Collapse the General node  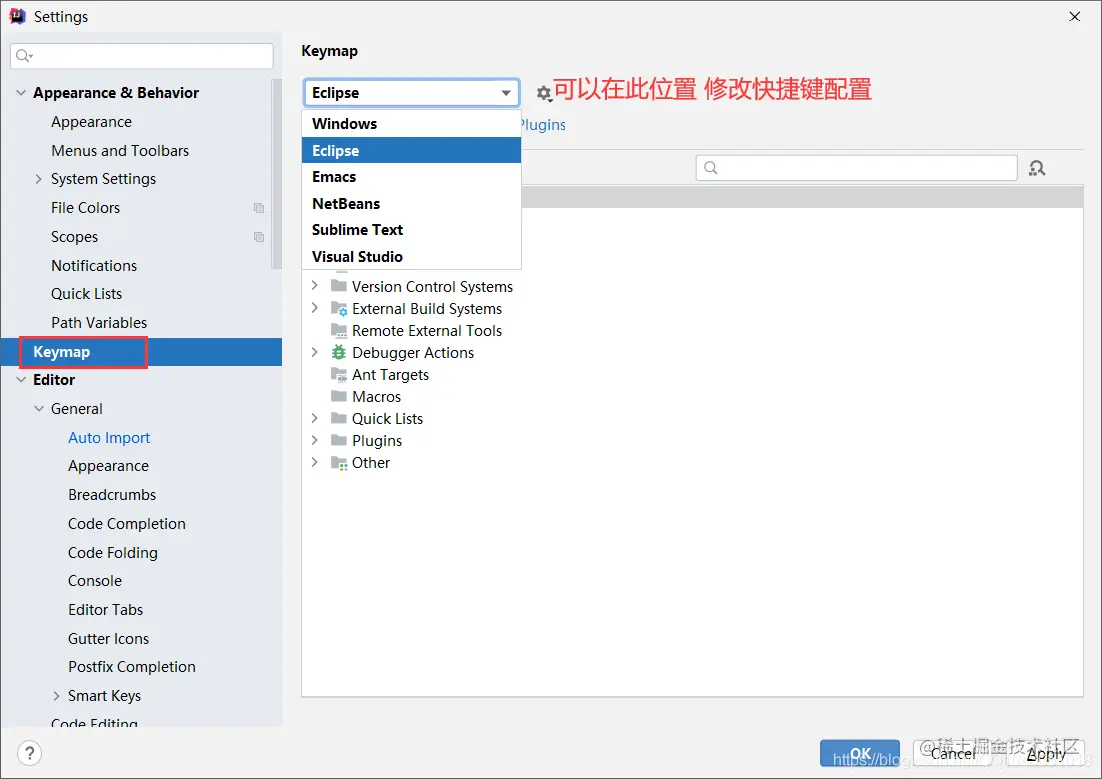39,408
